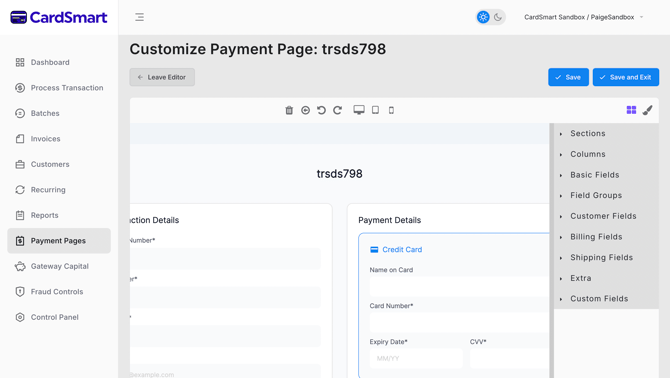This screenshot has height=378, width=670.
Task: Open Gateway Capital
Action: (x=59, y=266)
